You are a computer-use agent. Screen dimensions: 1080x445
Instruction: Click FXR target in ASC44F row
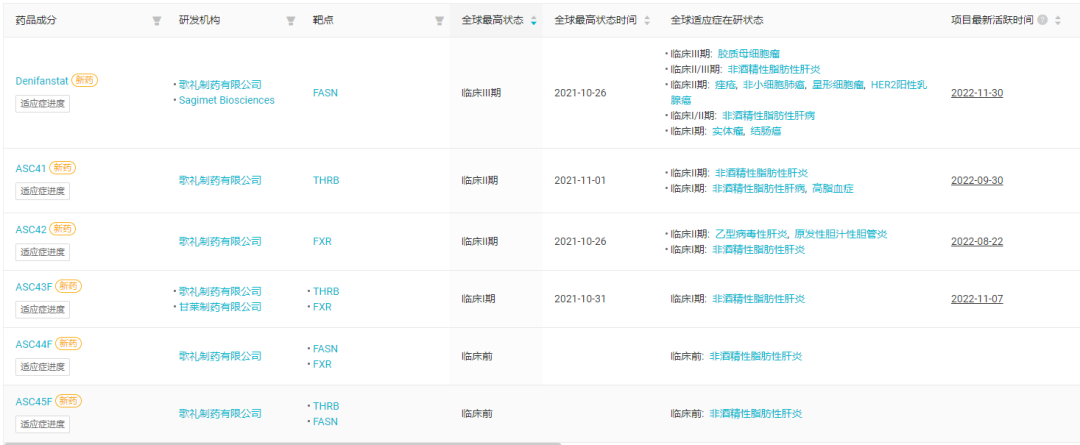[x=322, y=364]
